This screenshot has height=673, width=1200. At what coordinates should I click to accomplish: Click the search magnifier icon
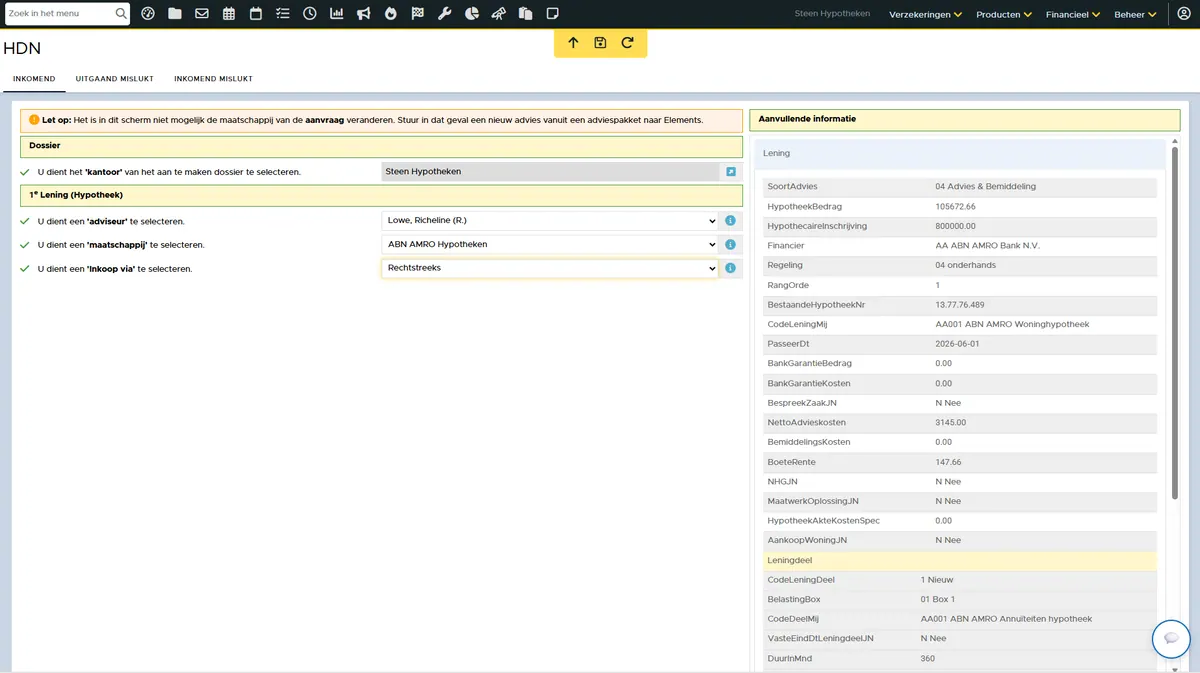pos(121,14)
